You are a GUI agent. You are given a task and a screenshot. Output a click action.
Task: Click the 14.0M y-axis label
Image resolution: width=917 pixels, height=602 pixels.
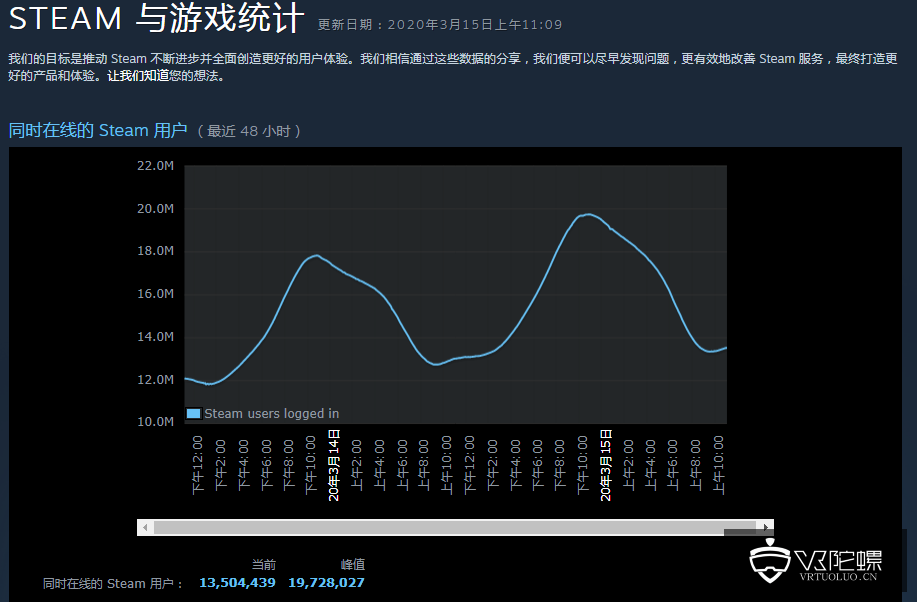click(156, 336)
